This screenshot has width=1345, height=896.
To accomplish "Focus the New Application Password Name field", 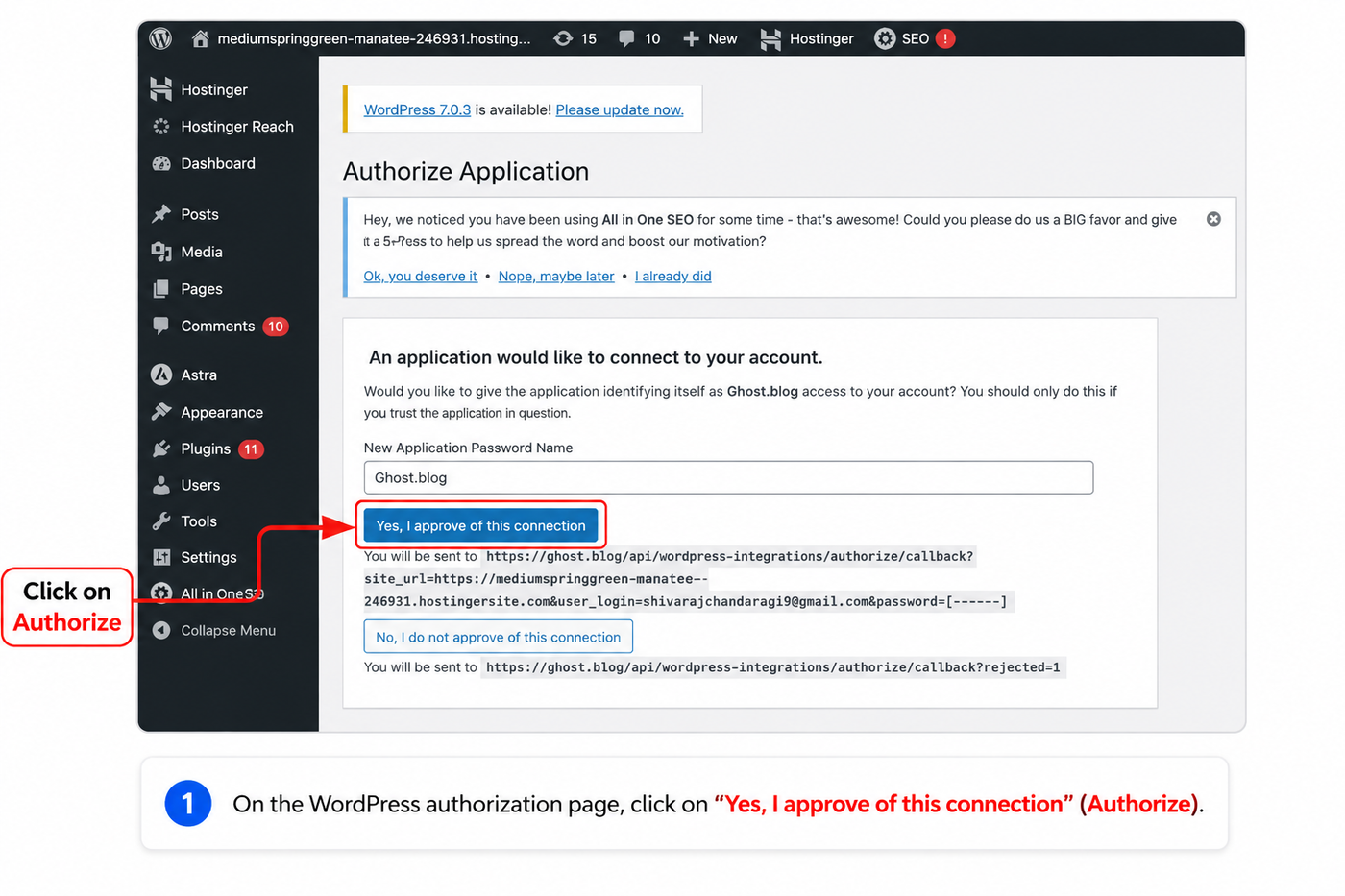I will [x=728, y=477].
